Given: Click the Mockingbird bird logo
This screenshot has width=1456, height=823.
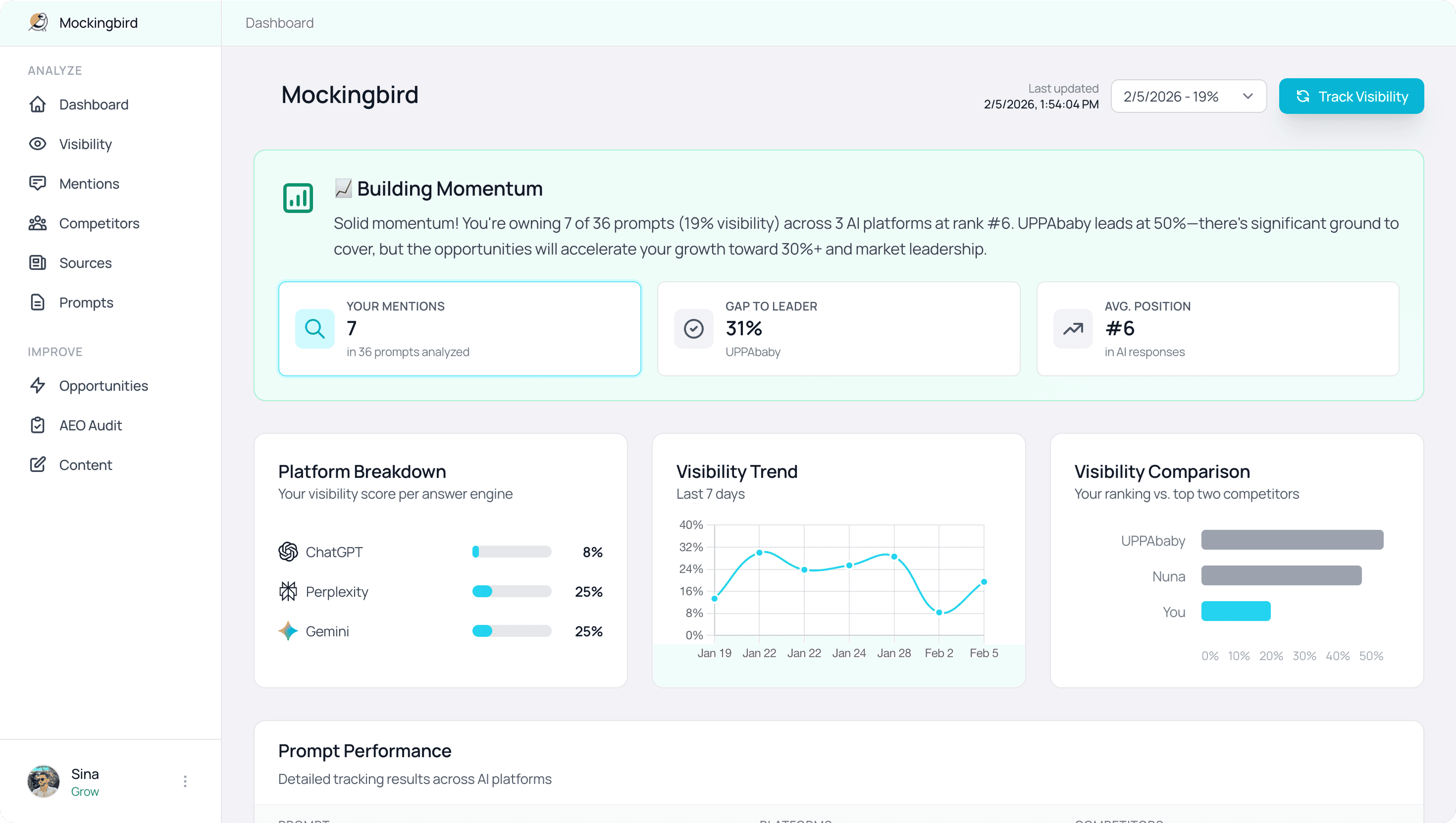Looking at the screenshot, I should tap(39, 23).
